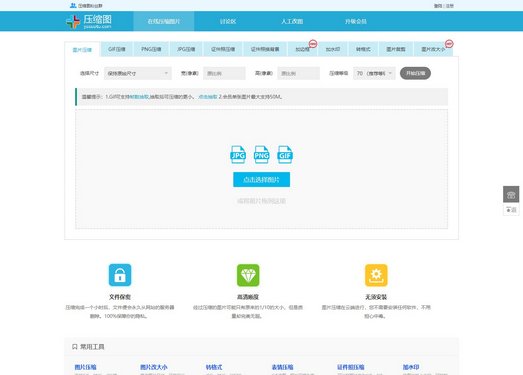
Task: Open the 图片改大小 link under 常用工具
Action: coord(154,367)
